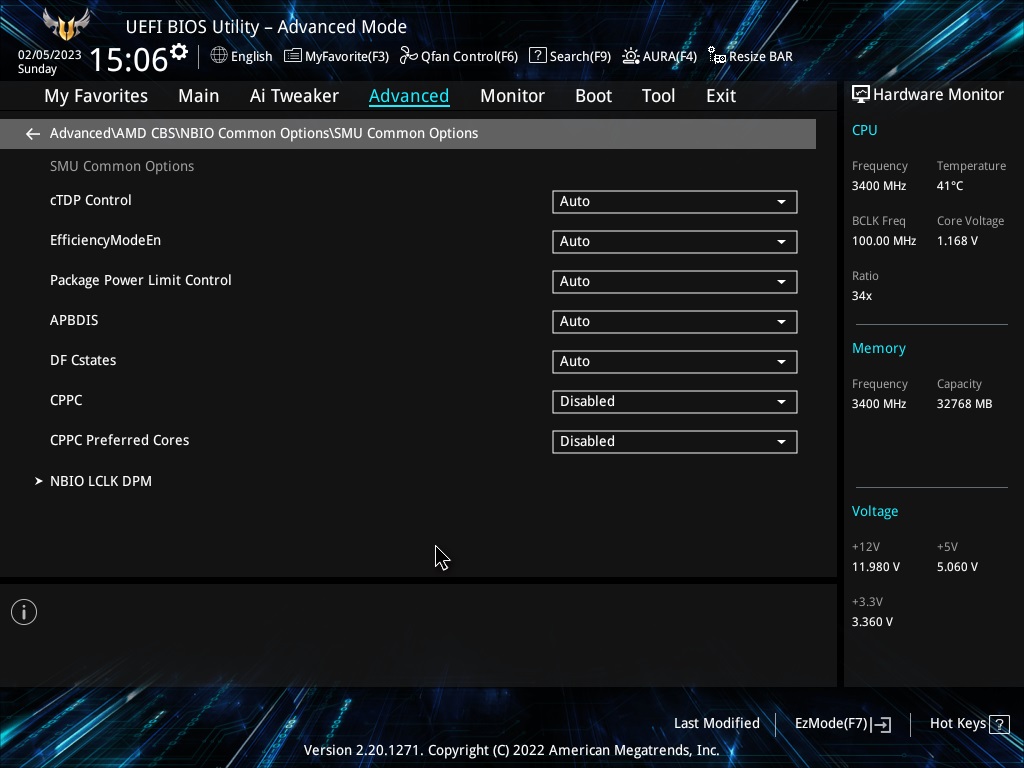1024x768 pixels.
Task: Click the CPPC Preferred Cores label
Action: [x=120, y=440]
